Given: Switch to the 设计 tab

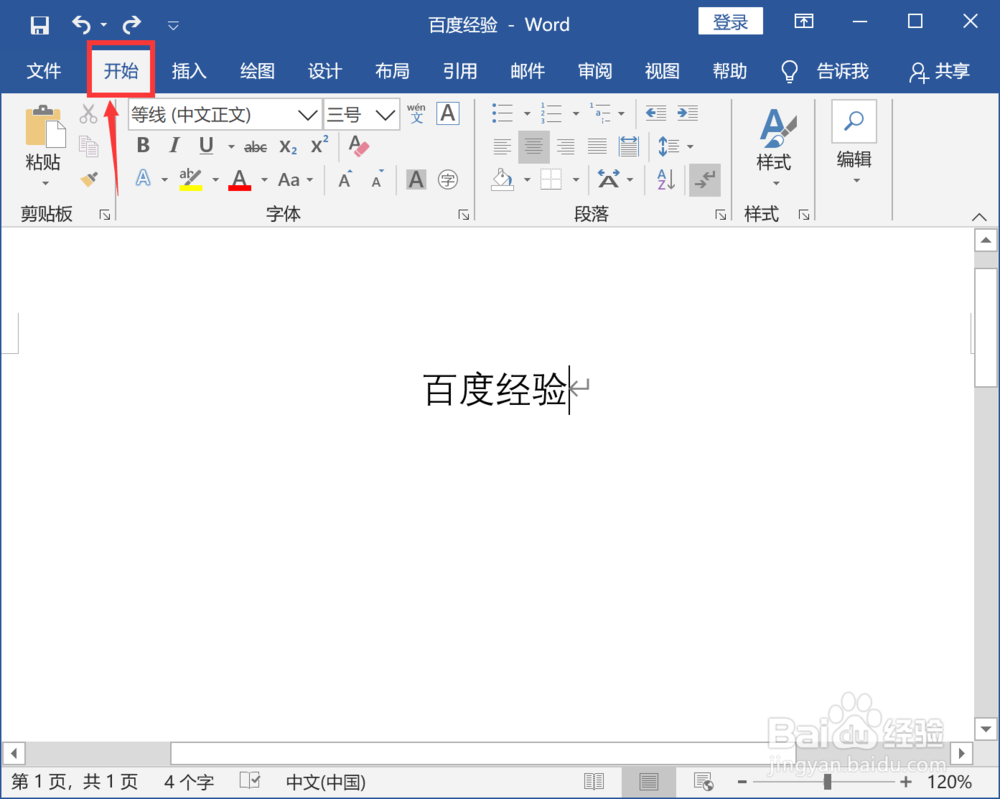Looking at the screenshot, I should (x=325, y=71).
